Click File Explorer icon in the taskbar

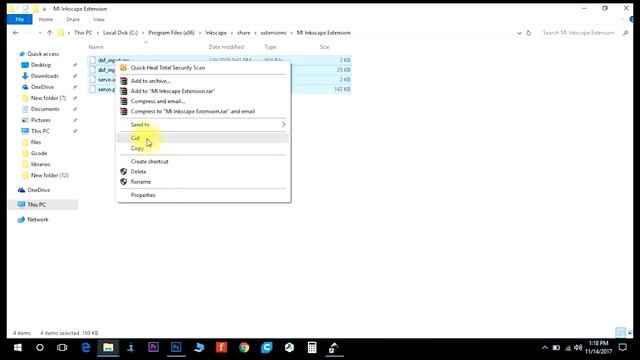(x=108, y=347)
